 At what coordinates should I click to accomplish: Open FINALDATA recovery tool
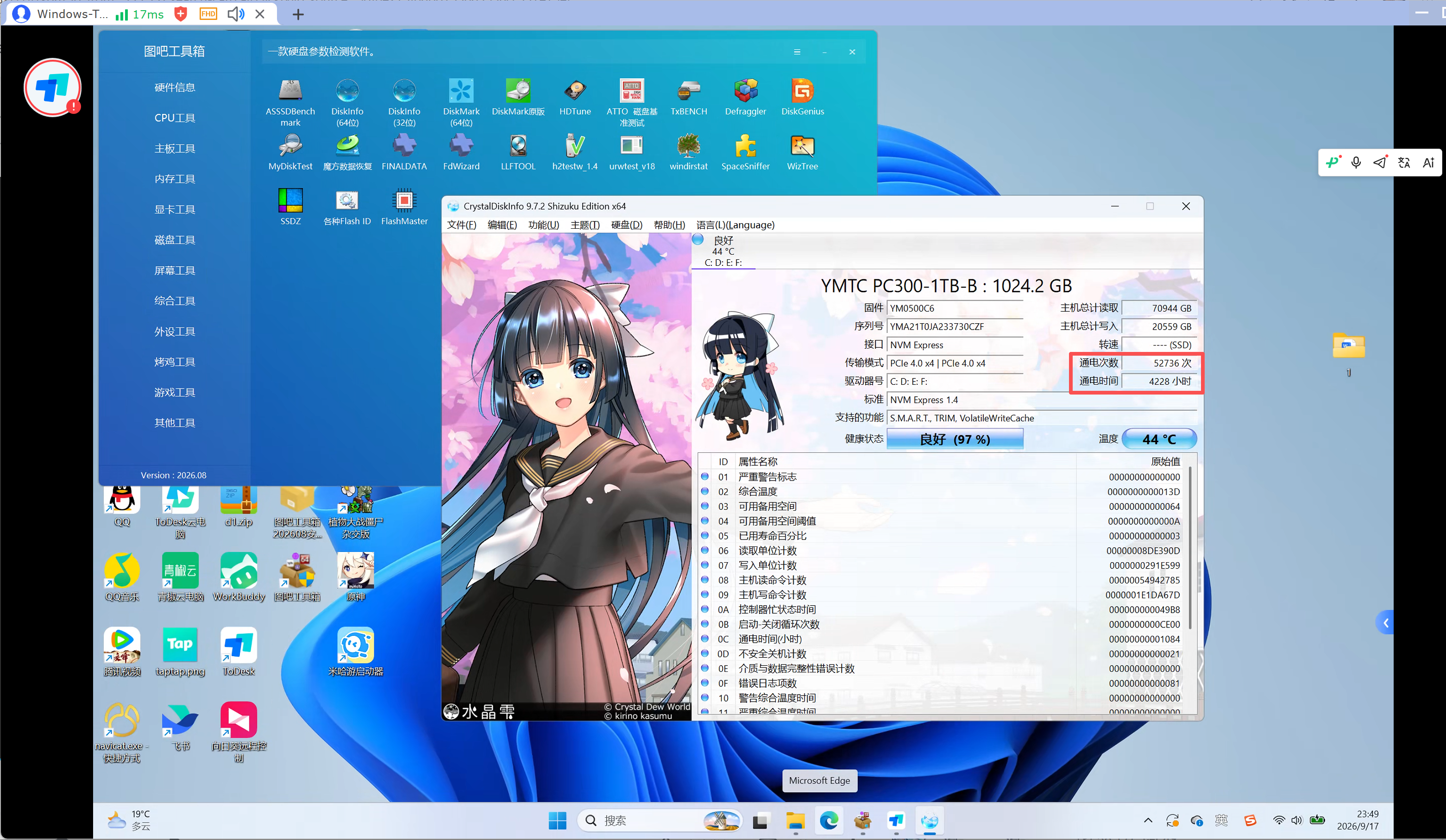click(404, 152)
